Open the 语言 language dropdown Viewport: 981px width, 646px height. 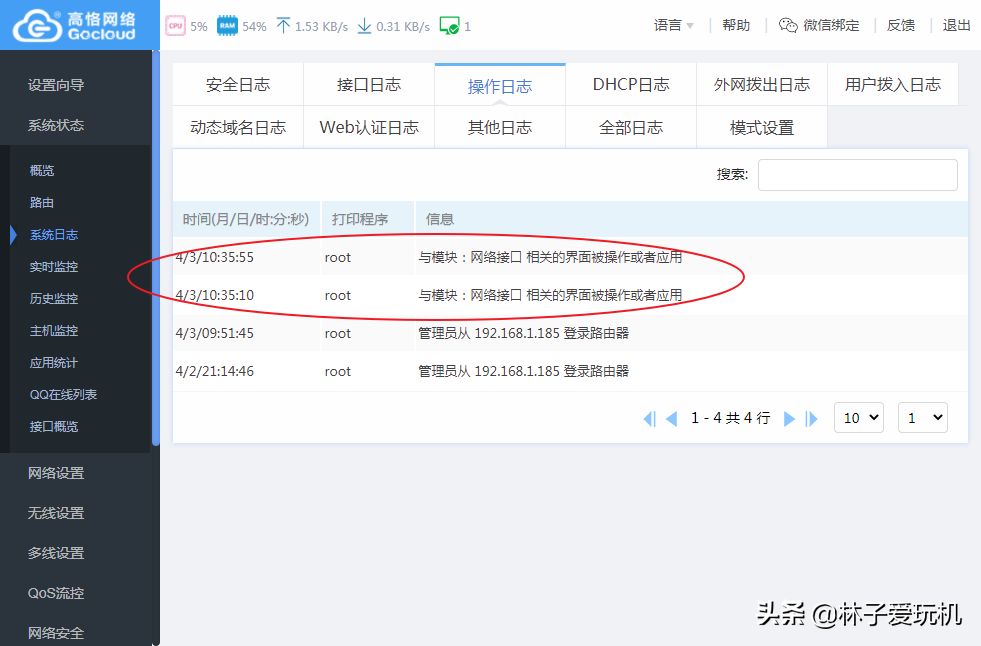click(x=673, y=26)
